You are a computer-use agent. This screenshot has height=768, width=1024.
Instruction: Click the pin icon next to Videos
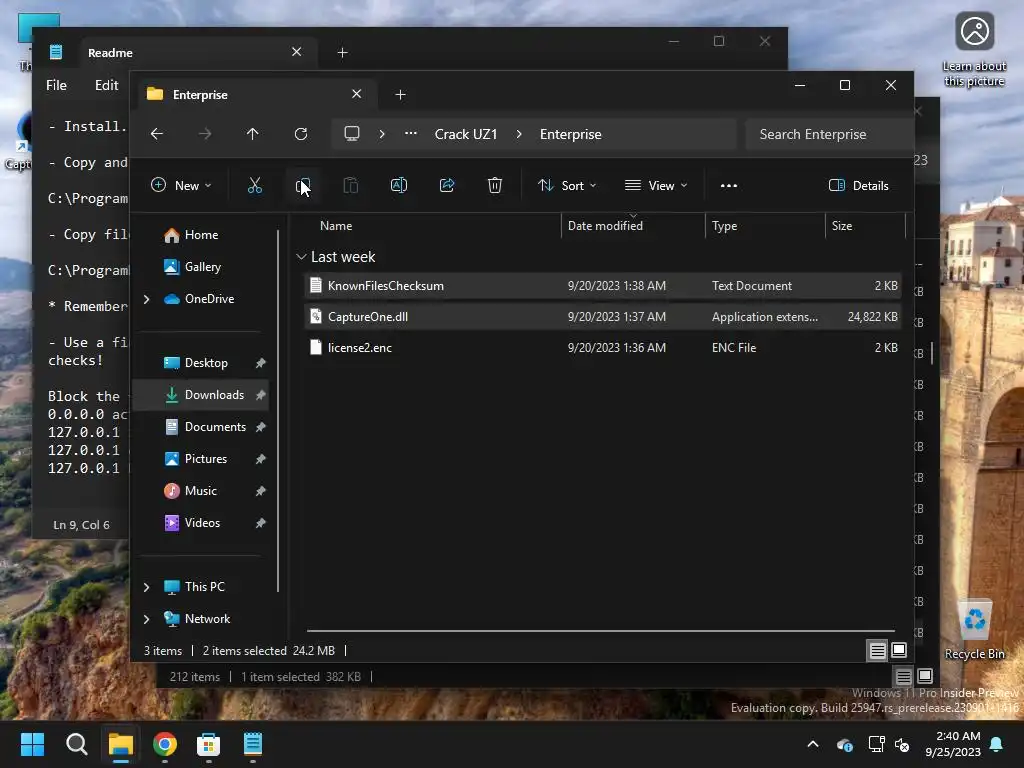[261, 523]
